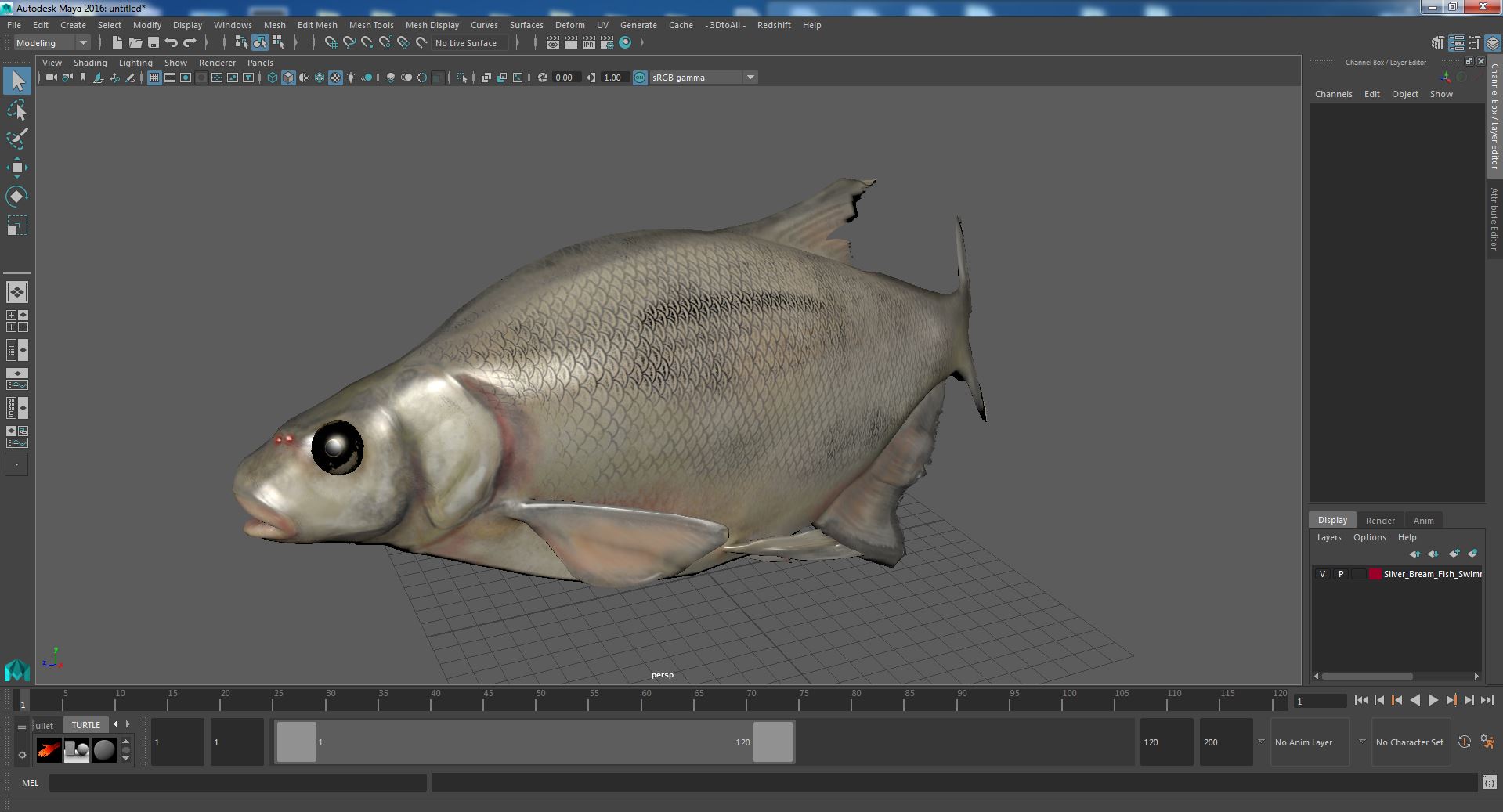Click the MEL command line input

pos(238,782)
